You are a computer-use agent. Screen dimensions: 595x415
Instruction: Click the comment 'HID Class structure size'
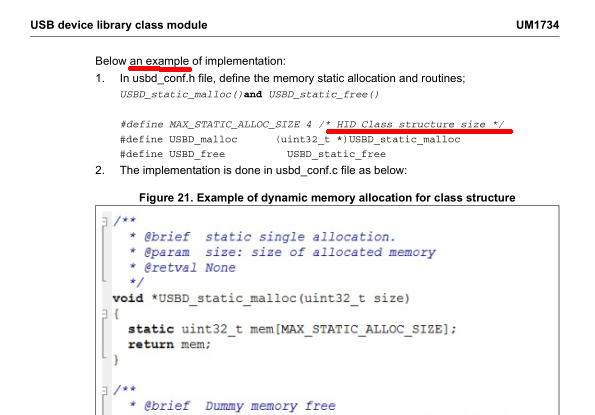(411, 124)
